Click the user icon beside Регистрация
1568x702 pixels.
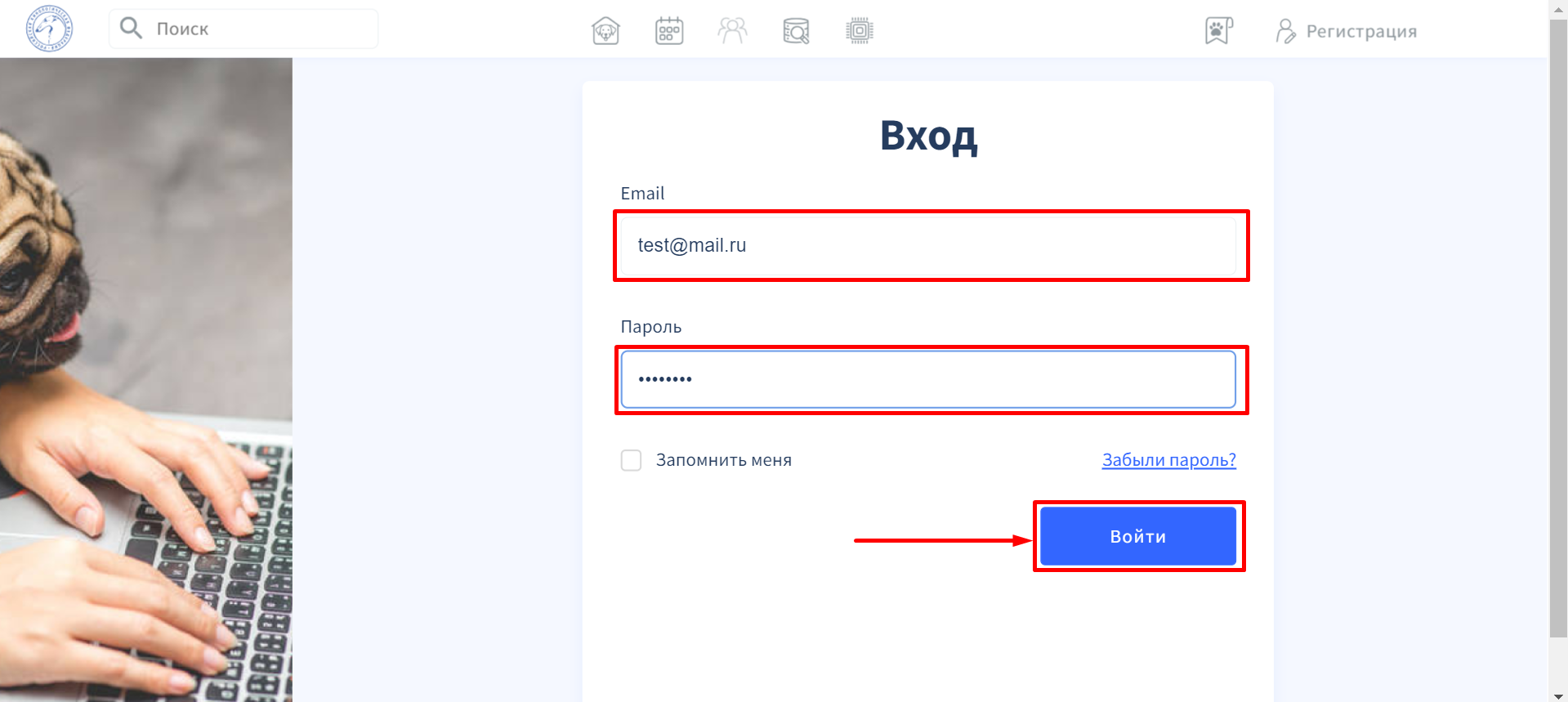[x=1285, y=31]
